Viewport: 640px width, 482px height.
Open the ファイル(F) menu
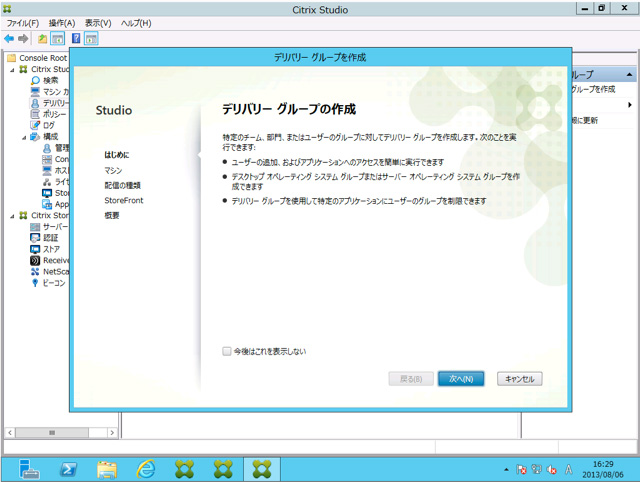(23, 23)
